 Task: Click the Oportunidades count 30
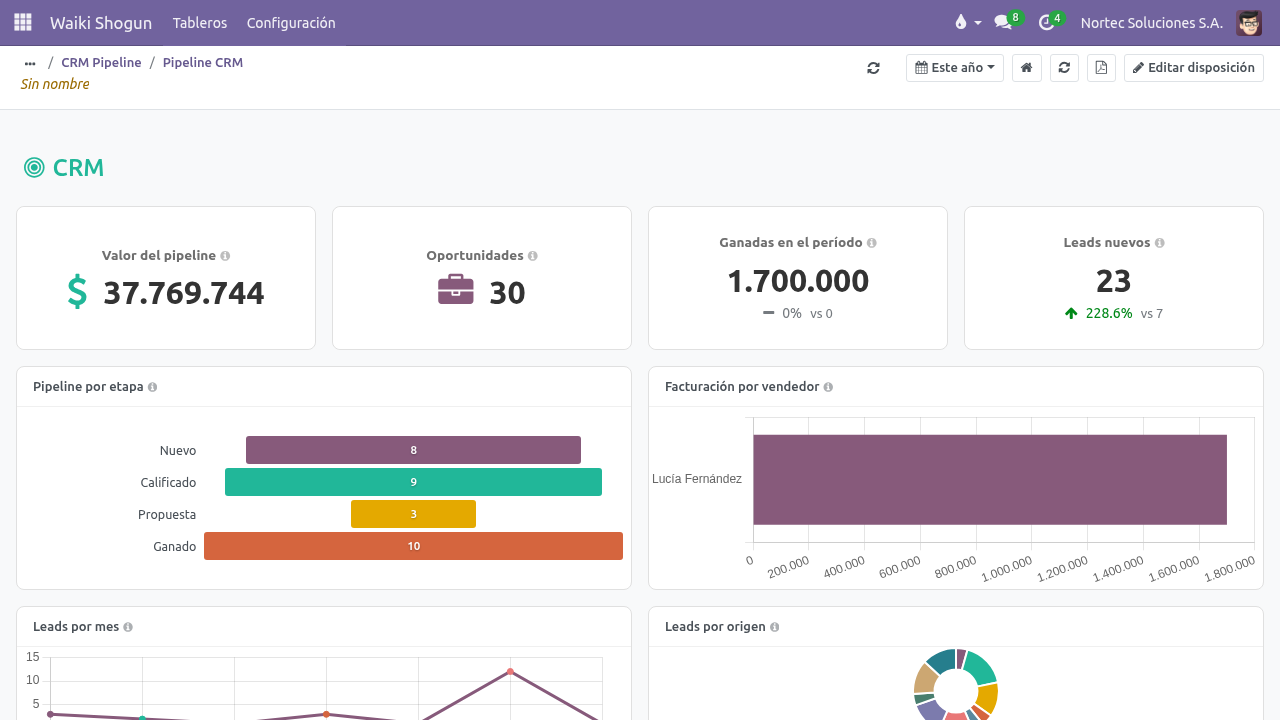point(507,293)
